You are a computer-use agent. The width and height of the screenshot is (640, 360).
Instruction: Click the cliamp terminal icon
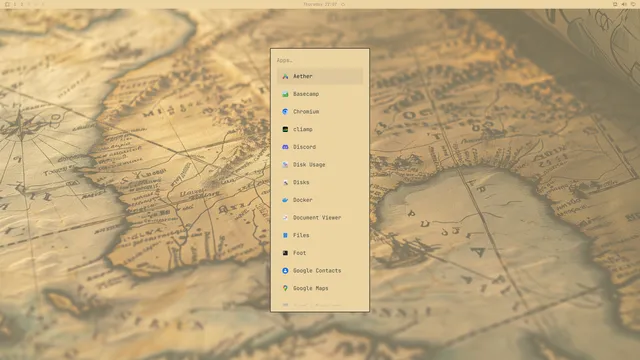coord(285,129)
